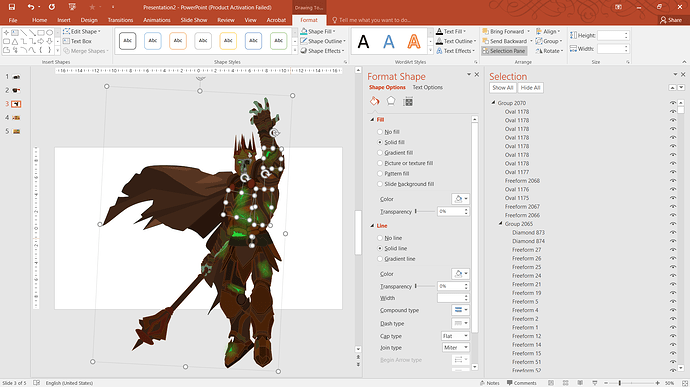Collapse the Group 2065 tree node
Image resolution: width=690 pixels, height=387 pixels.
500,224
